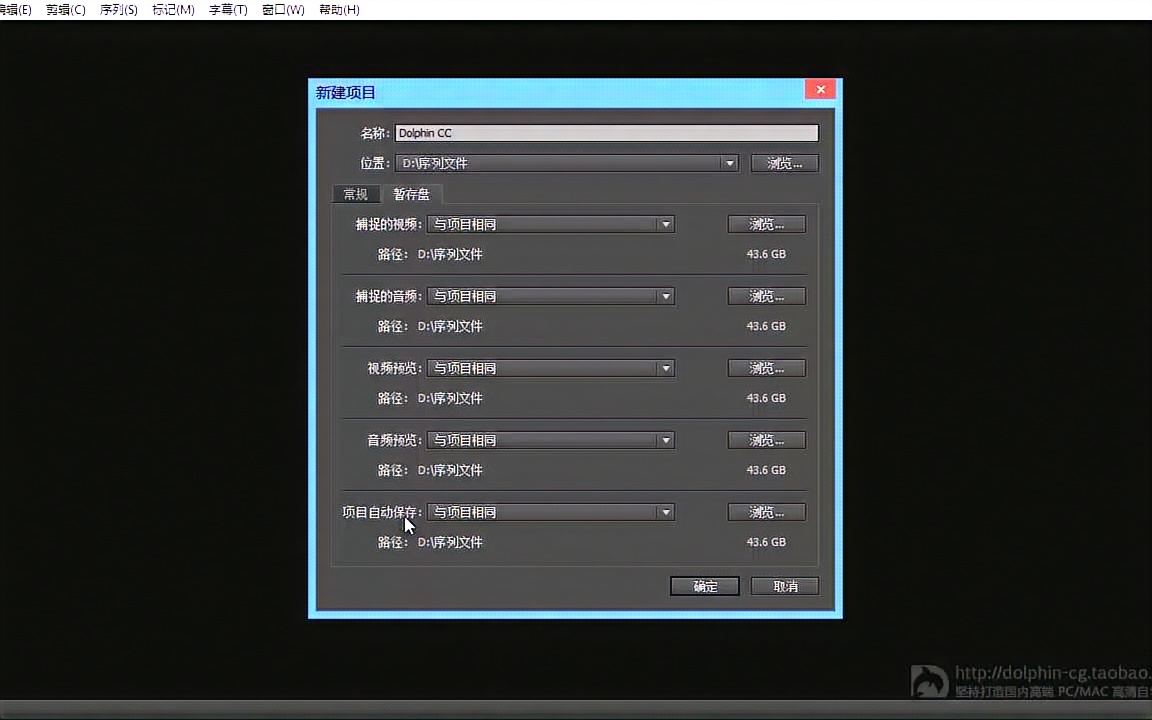This screenshot has height=720, width=1152.
Task: Browse for audio previews folder
Action: click(x=766, y=440)
